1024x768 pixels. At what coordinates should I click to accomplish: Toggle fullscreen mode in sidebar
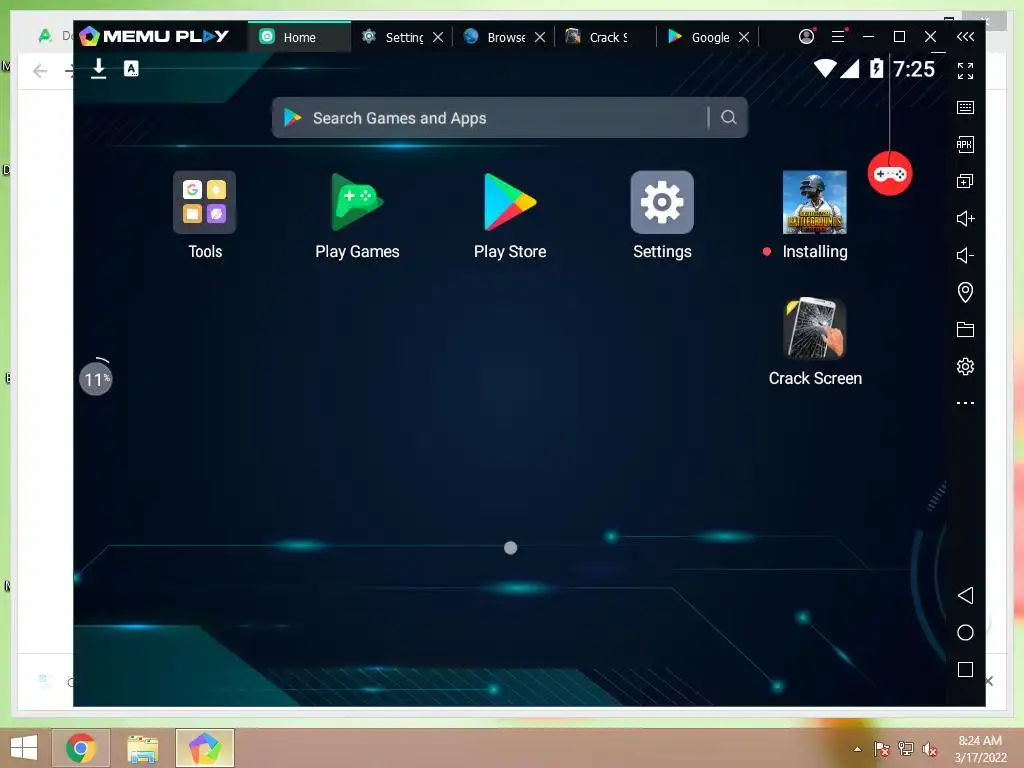click(965, 71)
